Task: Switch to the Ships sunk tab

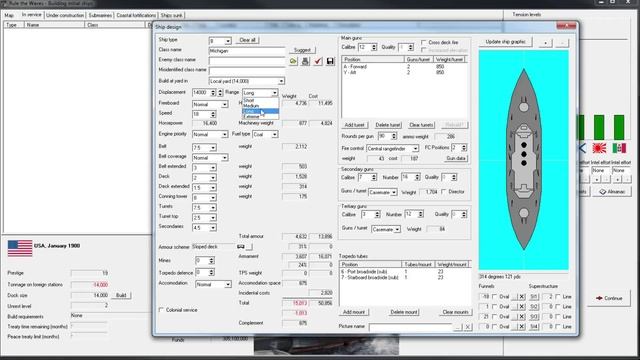Action: (171, 16)
